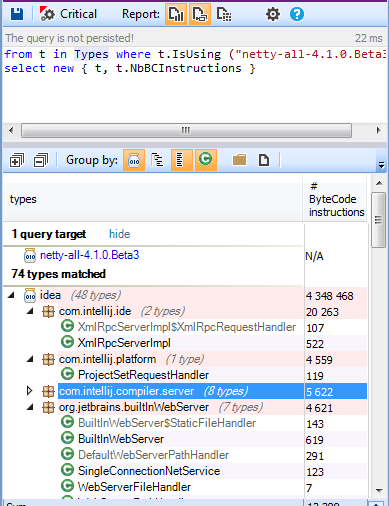389x506 pixels.
Task: Toggle group by type button
Action: [206, 160]
